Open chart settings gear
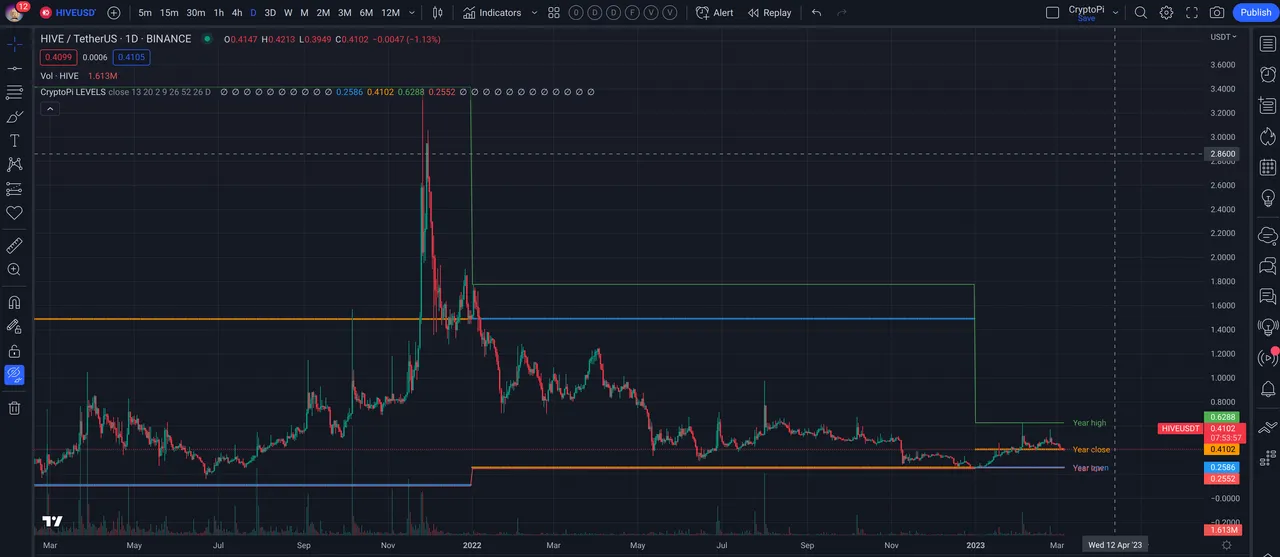1280x557 pixels. click(x=1166, y=13)
